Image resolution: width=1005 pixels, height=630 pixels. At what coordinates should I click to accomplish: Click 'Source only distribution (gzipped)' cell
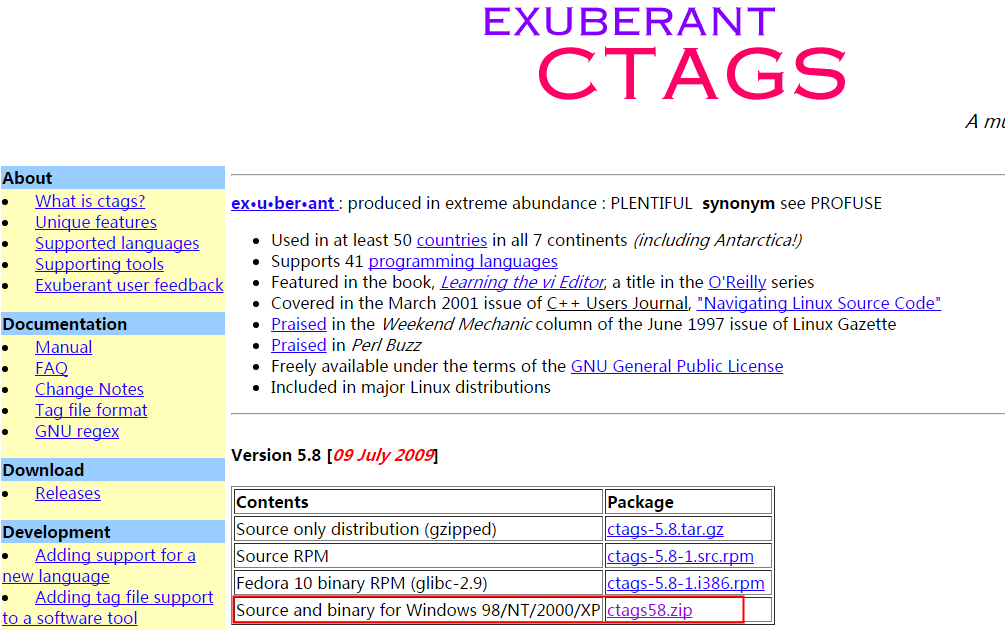(418, 529)
